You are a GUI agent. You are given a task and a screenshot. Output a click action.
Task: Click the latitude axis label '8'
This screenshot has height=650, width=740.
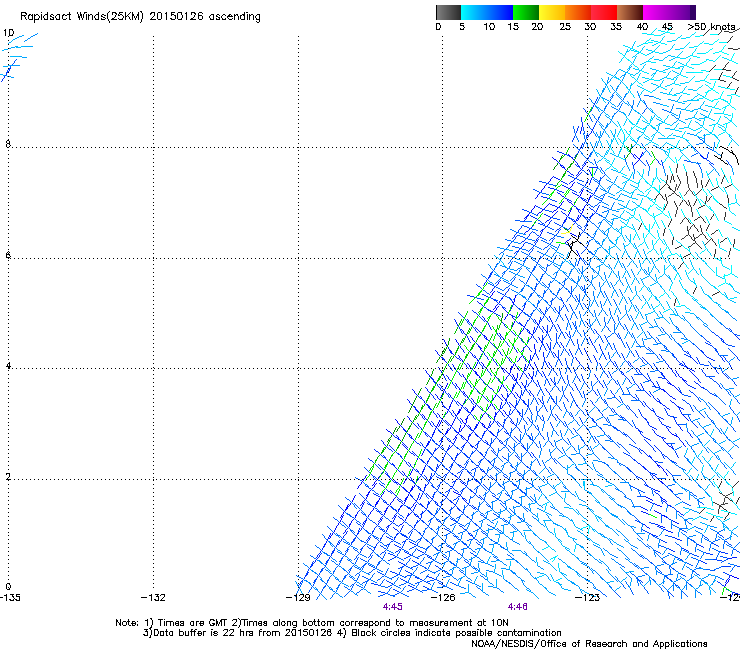[8, 144]
